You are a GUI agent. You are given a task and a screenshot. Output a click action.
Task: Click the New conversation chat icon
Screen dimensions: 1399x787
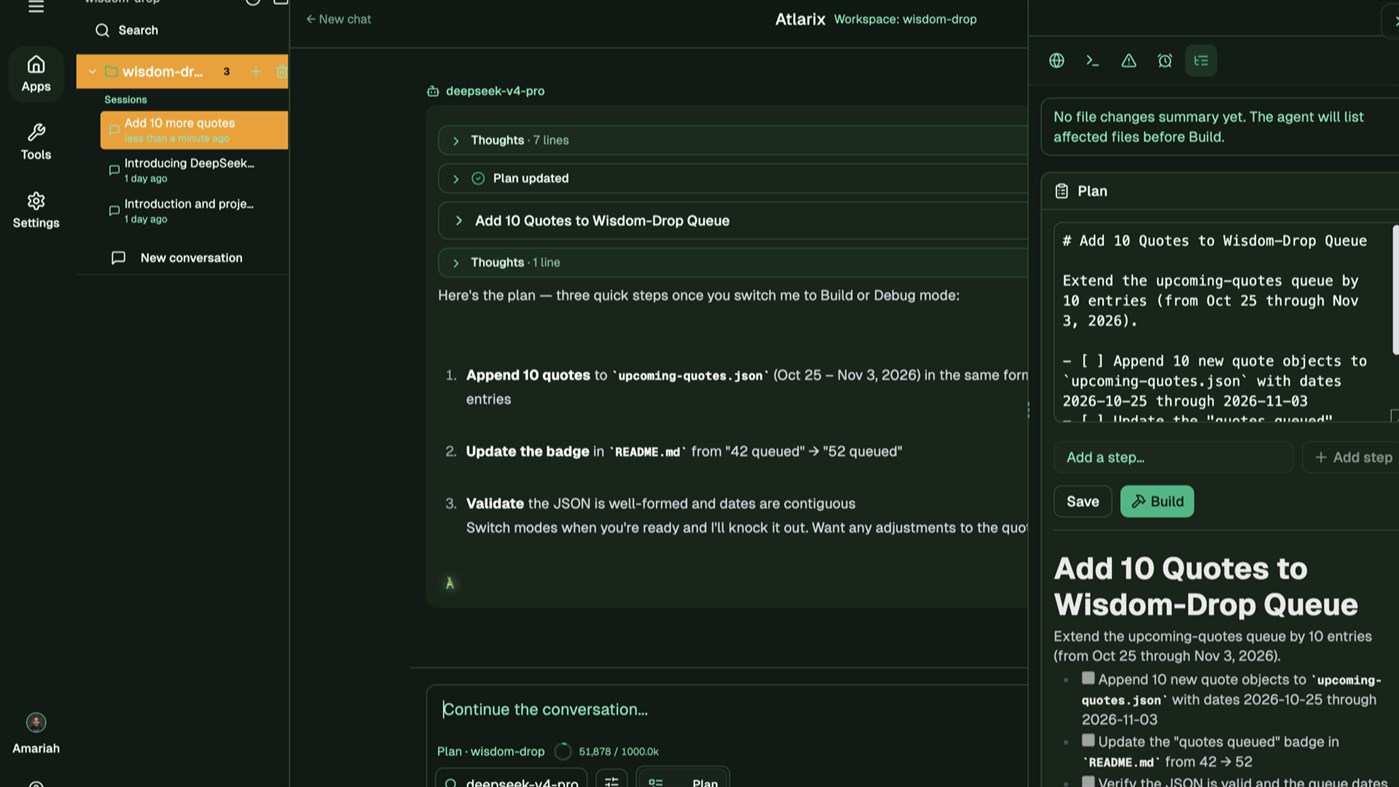point(118,258)
